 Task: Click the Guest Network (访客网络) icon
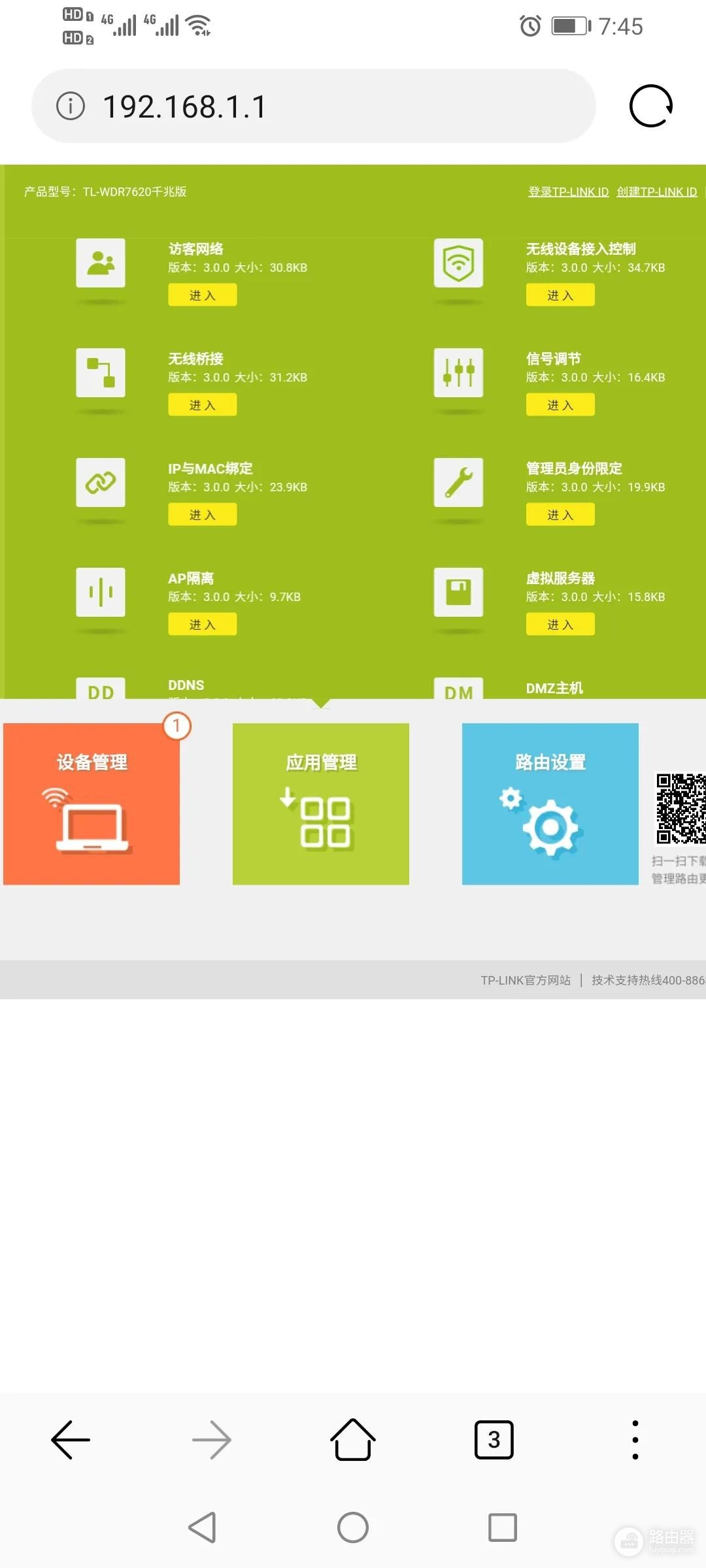tap(101, 263)
